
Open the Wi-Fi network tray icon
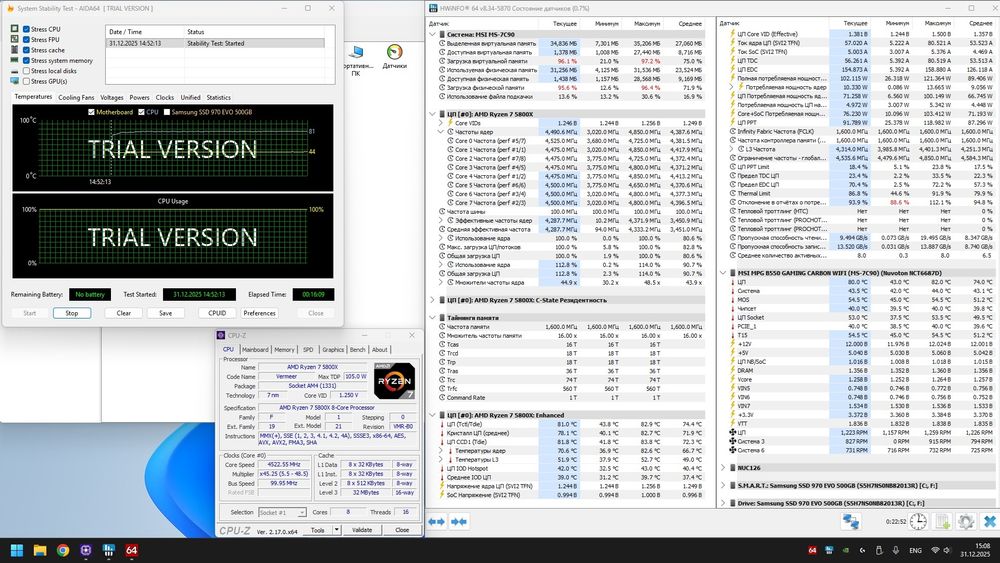(x=936, y=550)
